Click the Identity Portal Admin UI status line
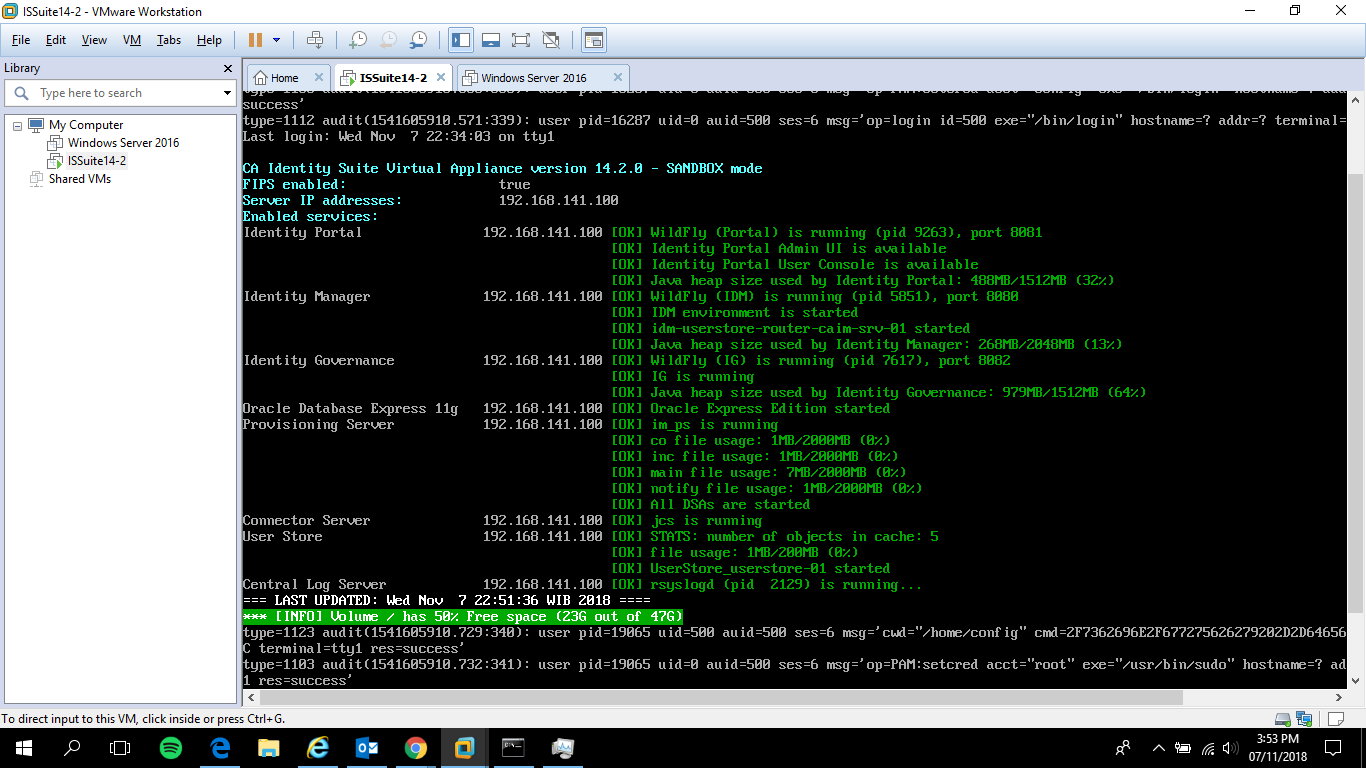This screenshot has width=1366, height=768. click(779, 249)
